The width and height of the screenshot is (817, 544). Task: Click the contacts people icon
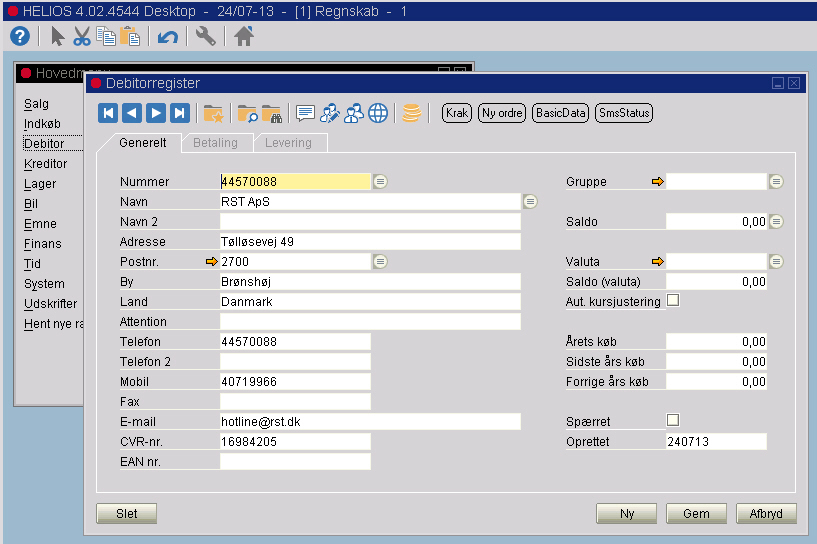[354, 113]
